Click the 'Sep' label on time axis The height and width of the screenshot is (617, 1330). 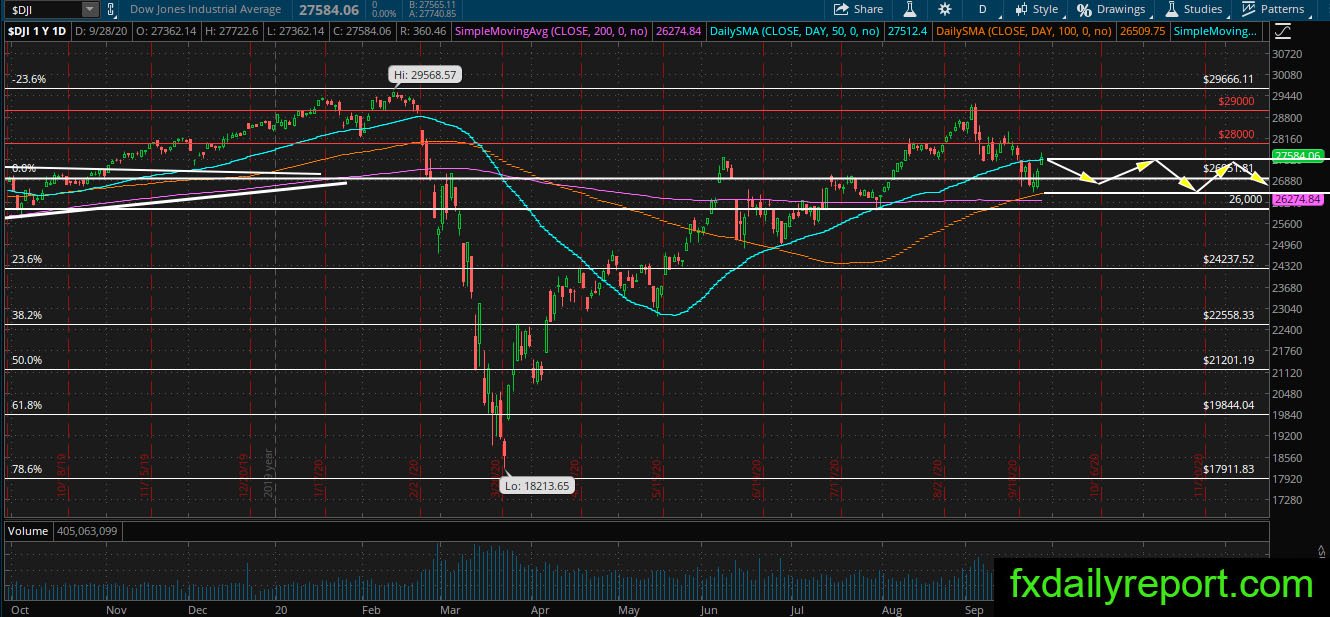974,609
